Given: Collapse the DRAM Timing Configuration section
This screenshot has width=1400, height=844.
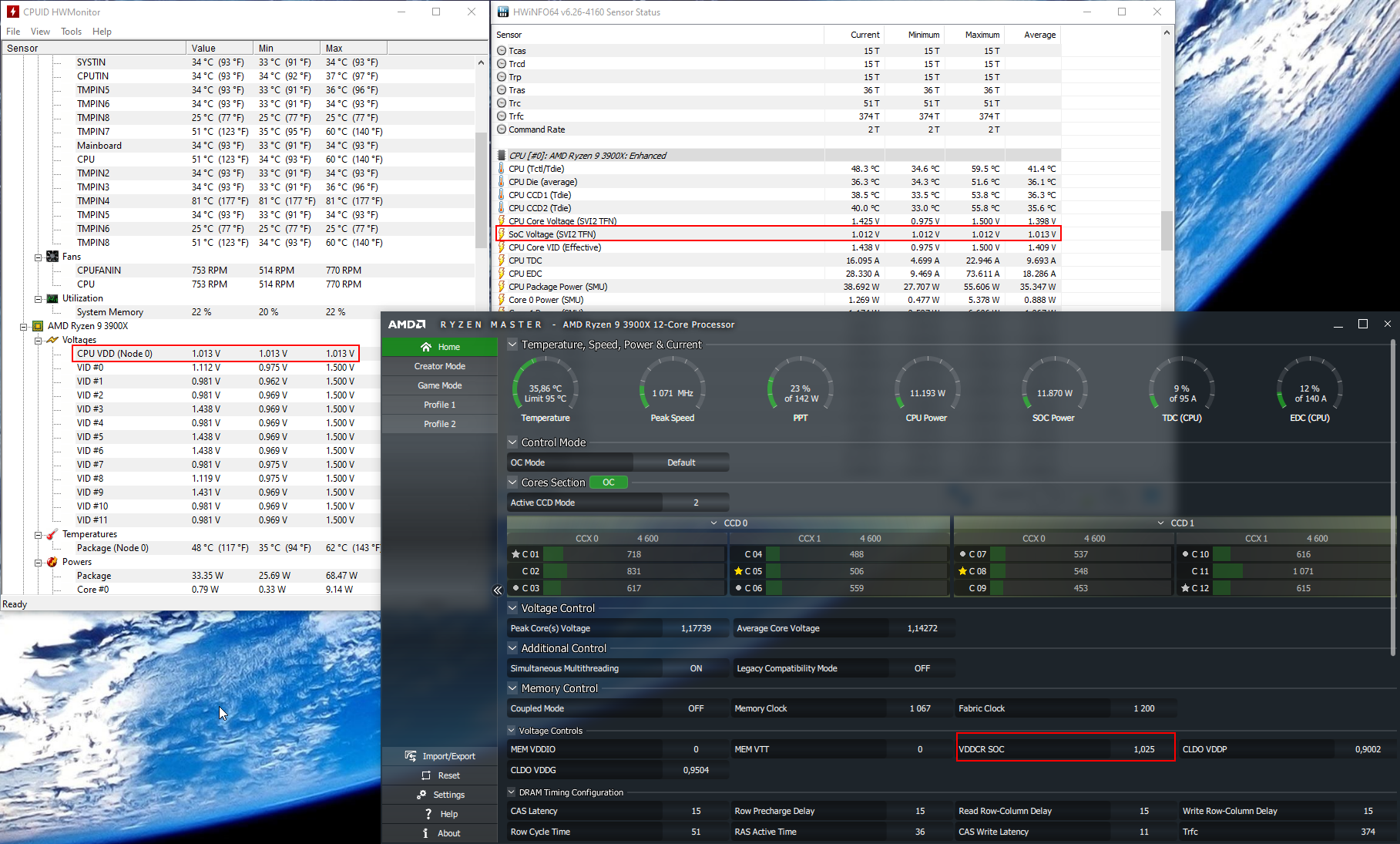Looking at the screenshot, I should pos(512,792).
